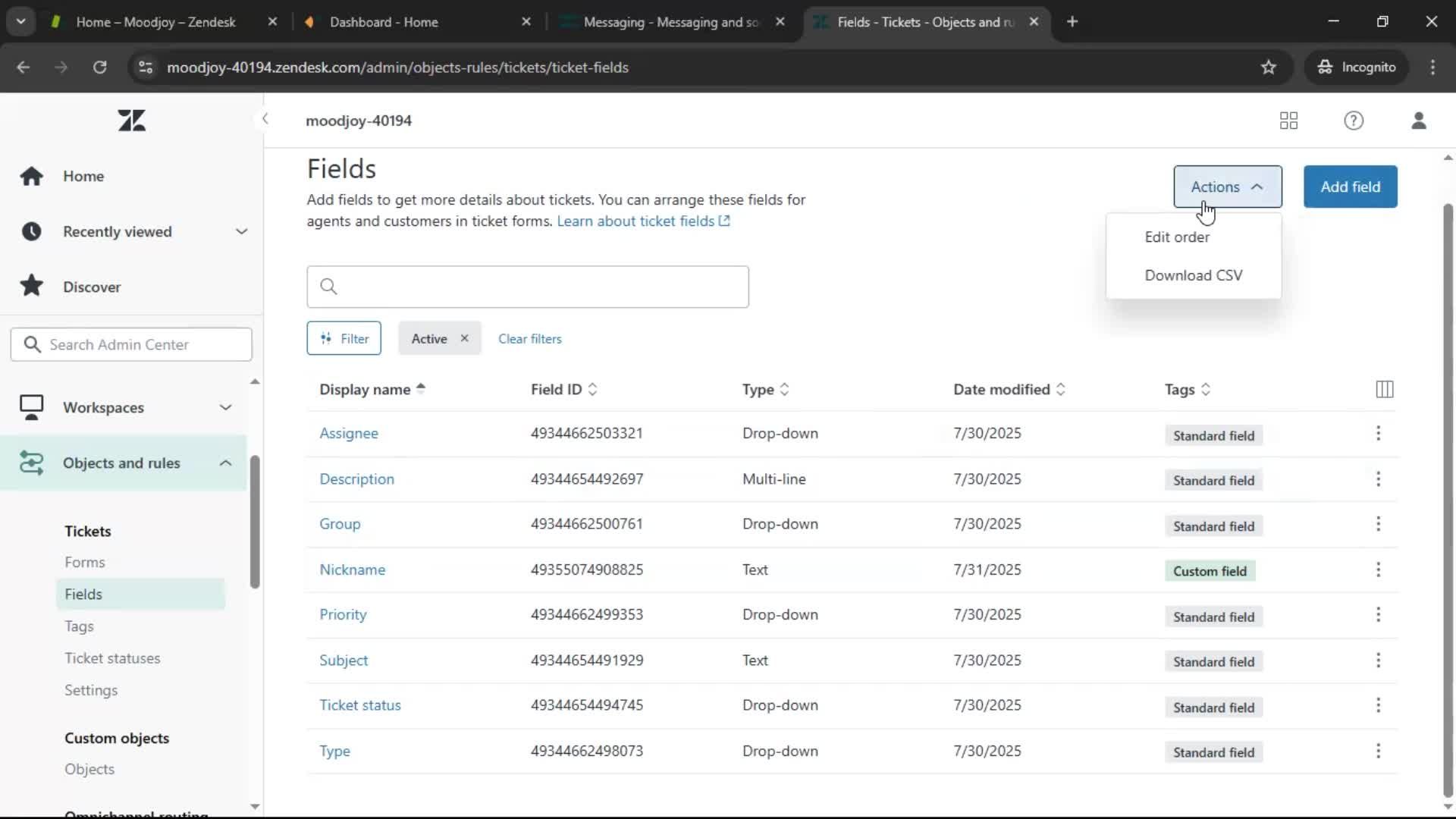Open the options menu for Group row
The image size is (1456, 819).
click(1378, 524)
